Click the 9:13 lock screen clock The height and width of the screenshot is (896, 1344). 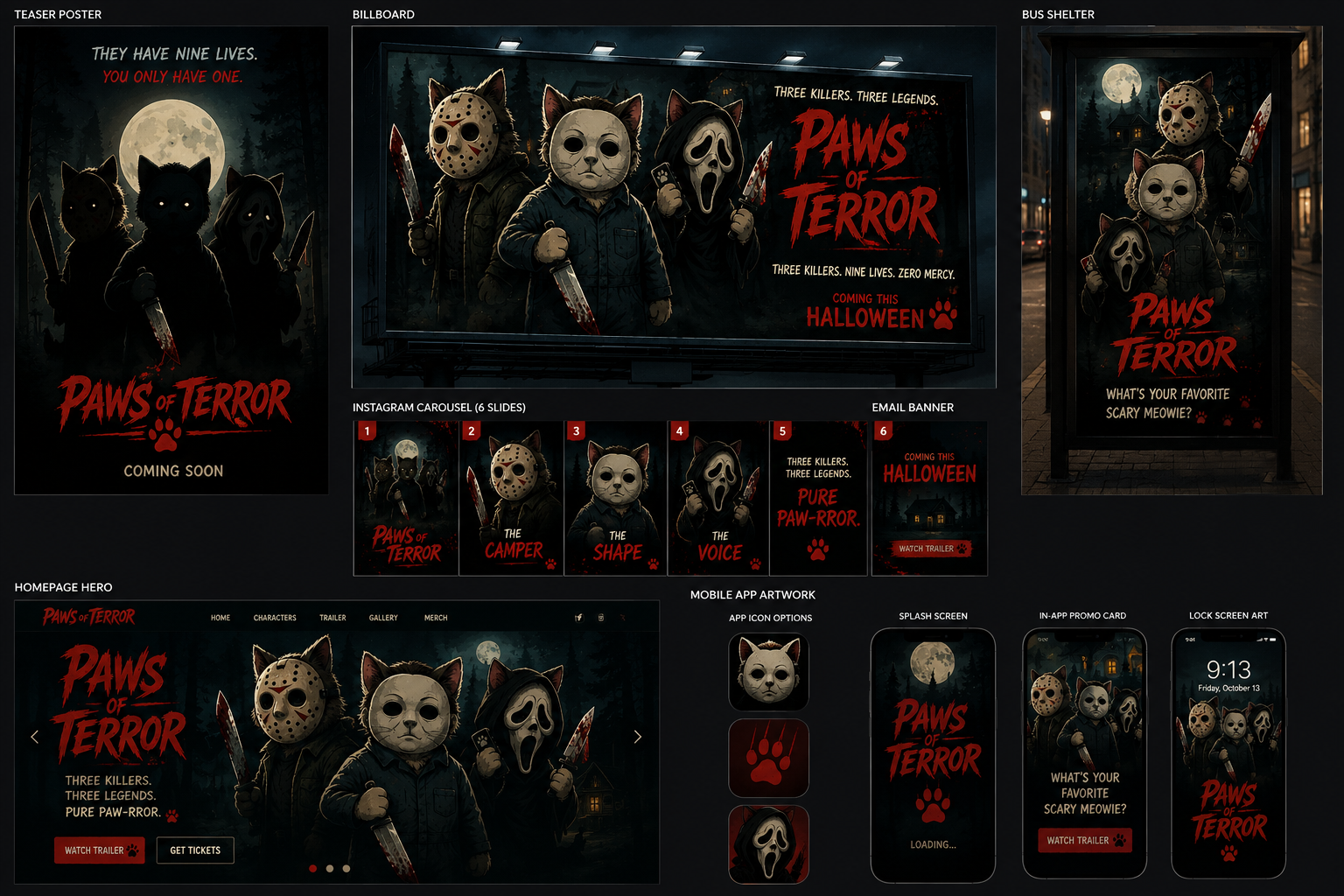tap(1228, 670)
